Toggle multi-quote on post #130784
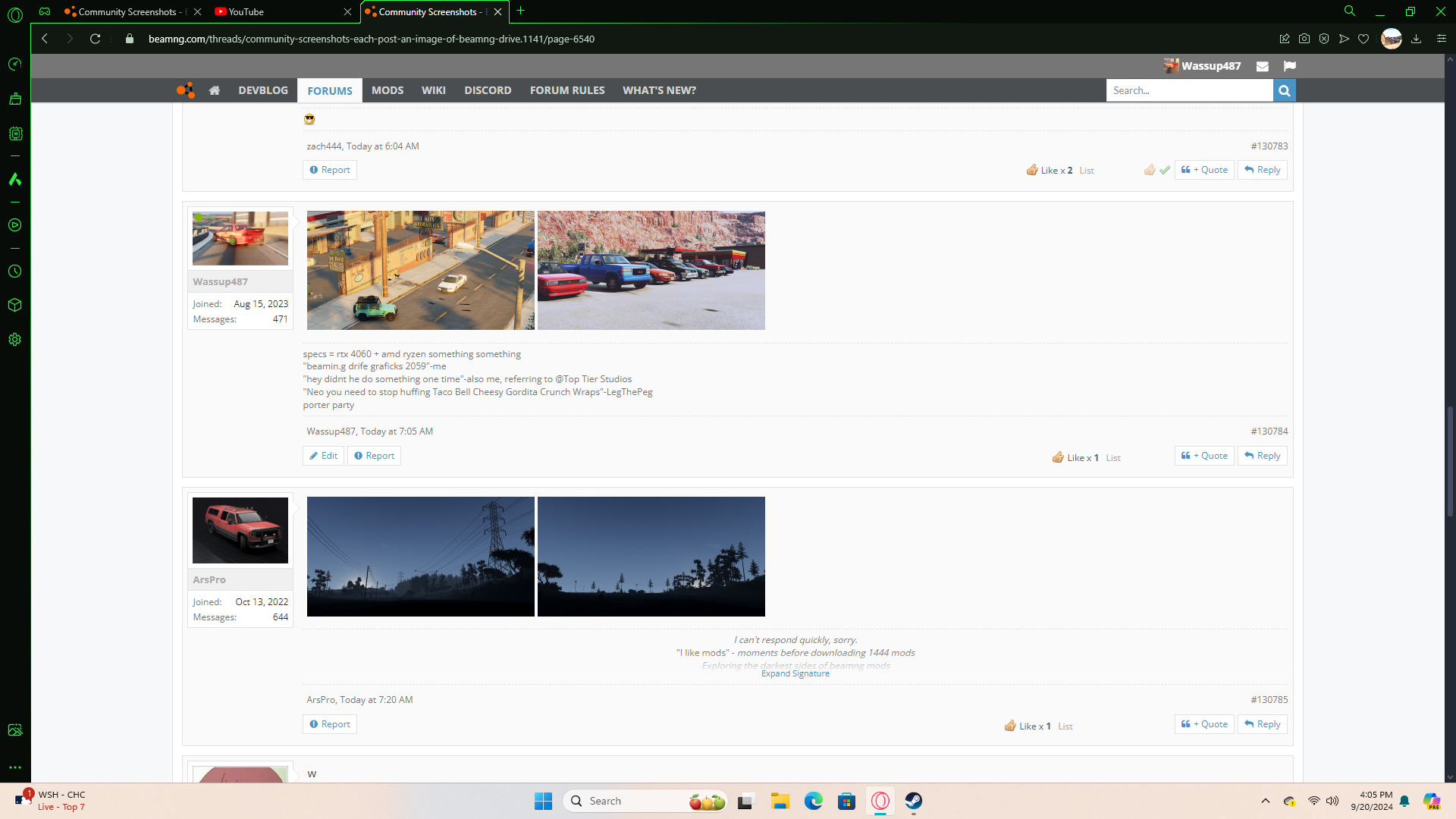Viewport: 1456px width, 819px height. tap(1204, 456)
